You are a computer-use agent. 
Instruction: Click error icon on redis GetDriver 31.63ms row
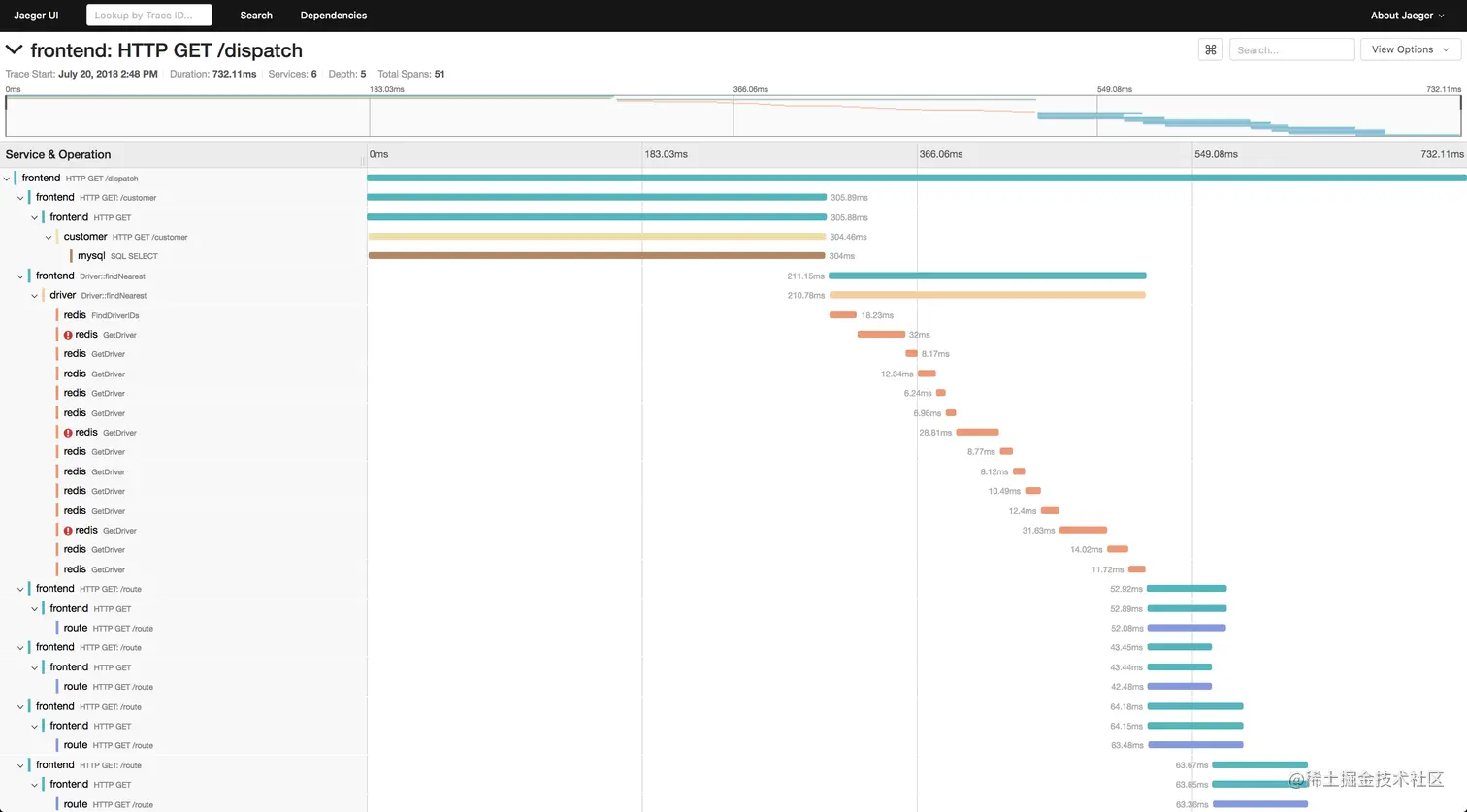pyautogui.click(x=68, y=531)
